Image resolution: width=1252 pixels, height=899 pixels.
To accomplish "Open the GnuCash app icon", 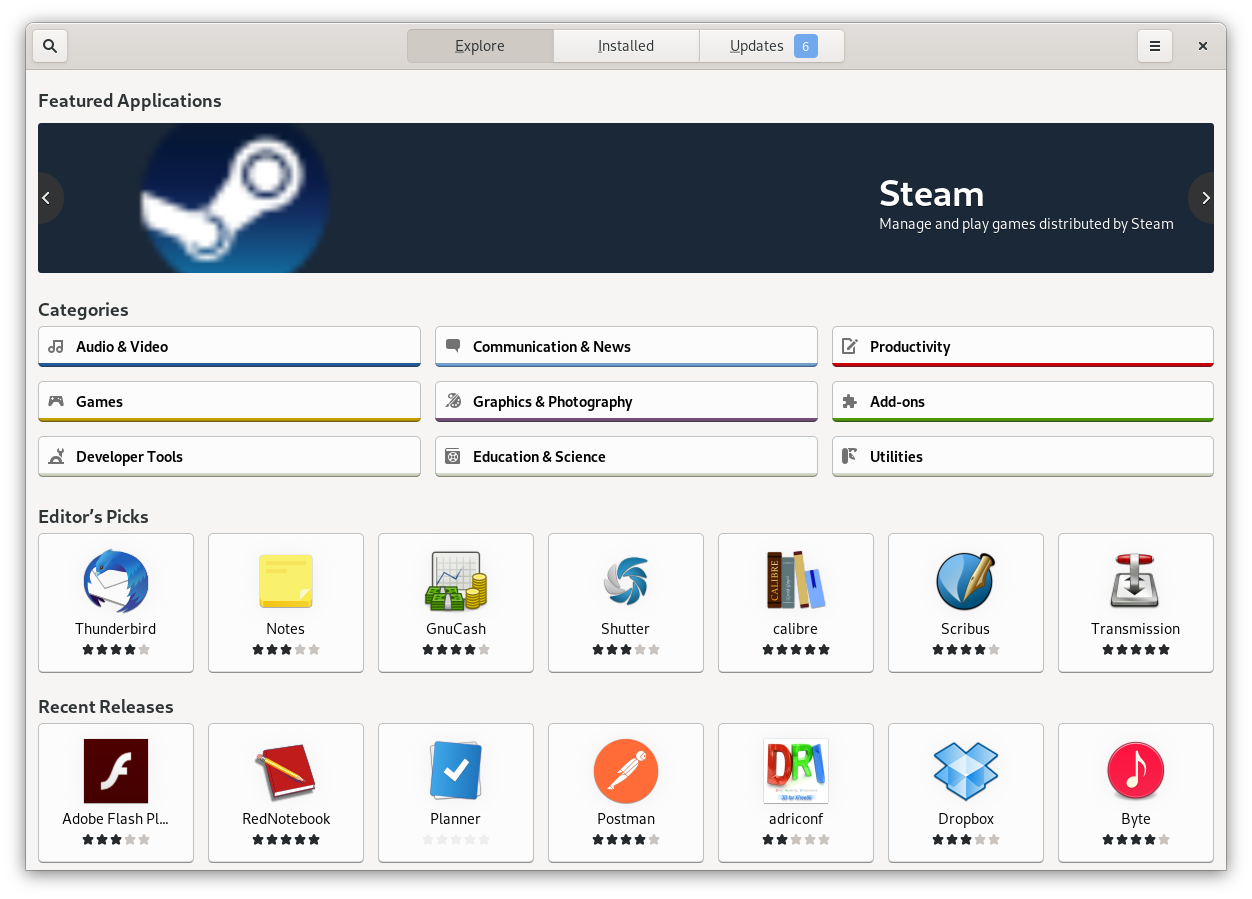I will (x=456, y=581).
